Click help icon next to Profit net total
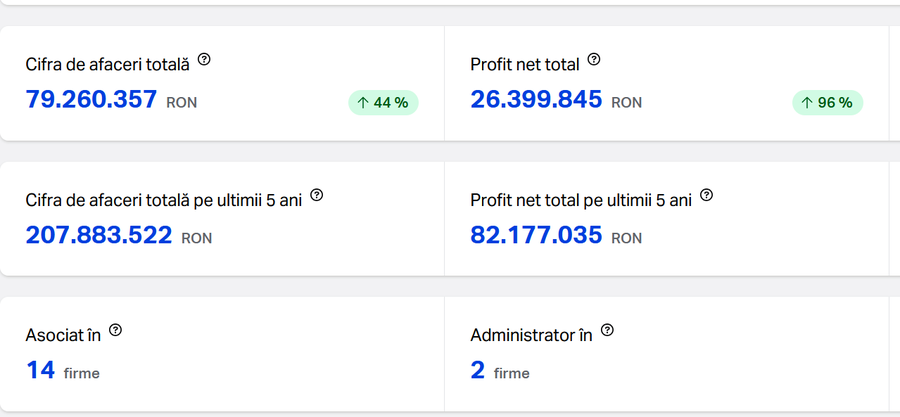The image size is (900, 417). [593, 60]
